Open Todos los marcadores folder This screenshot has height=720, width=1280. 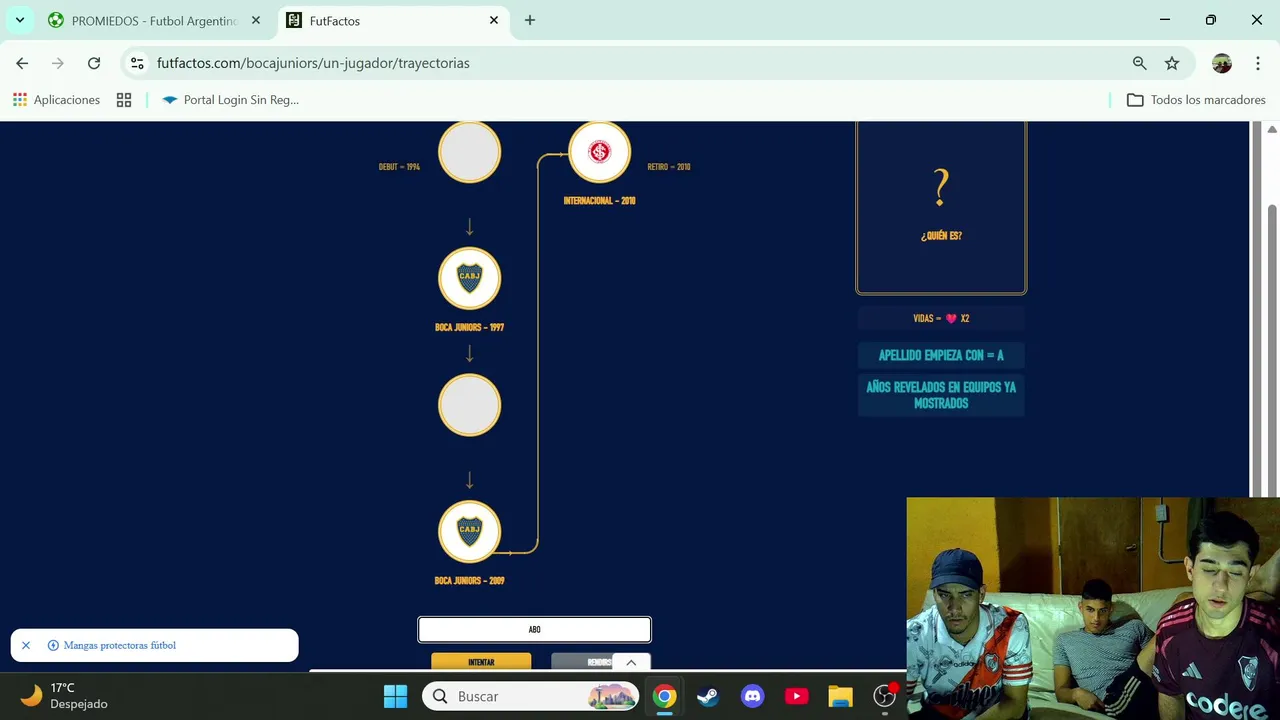1196,100
